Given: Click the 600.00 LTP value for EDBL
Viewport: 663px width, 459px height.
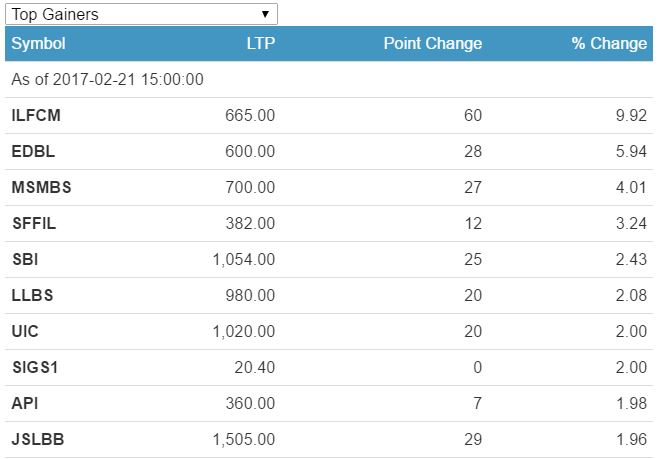Looking at the screenshot, I should pos(252,152).
